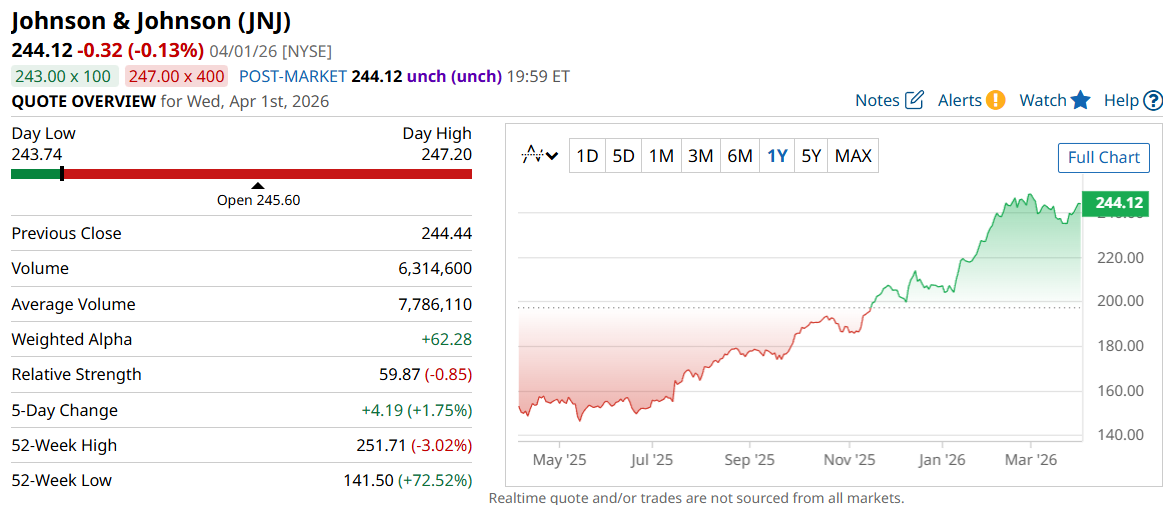Click the Open 245.60 marker triangle

[258, 185]
